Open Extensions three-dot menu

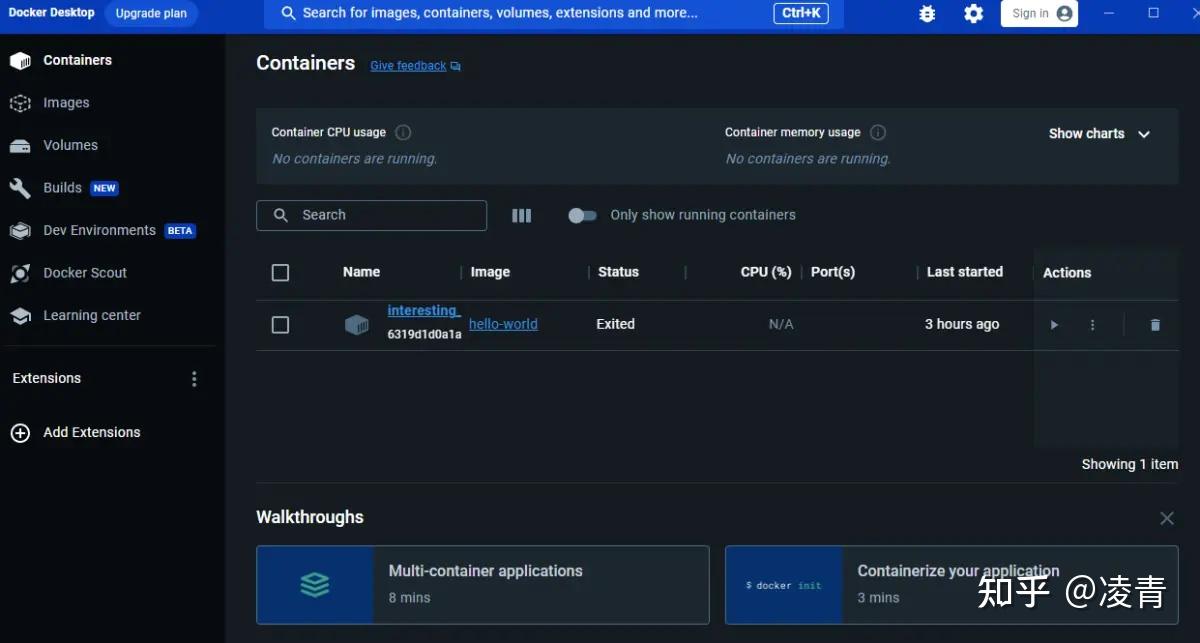194,379
